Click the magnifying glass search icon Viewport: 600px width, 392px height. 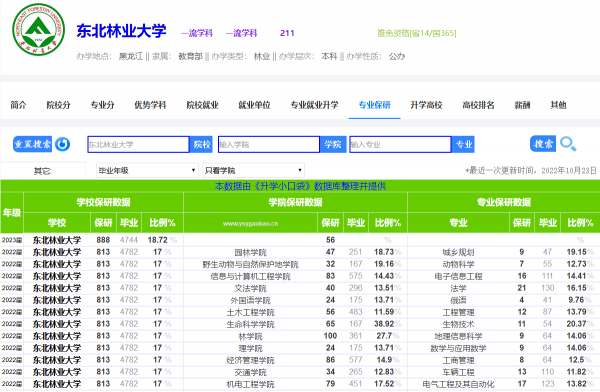point(568,144)
